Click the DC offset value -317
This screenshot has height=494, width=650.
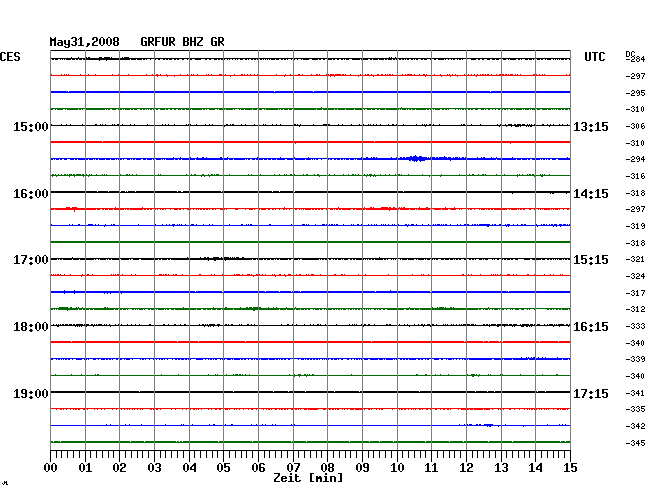pos(635,293)
